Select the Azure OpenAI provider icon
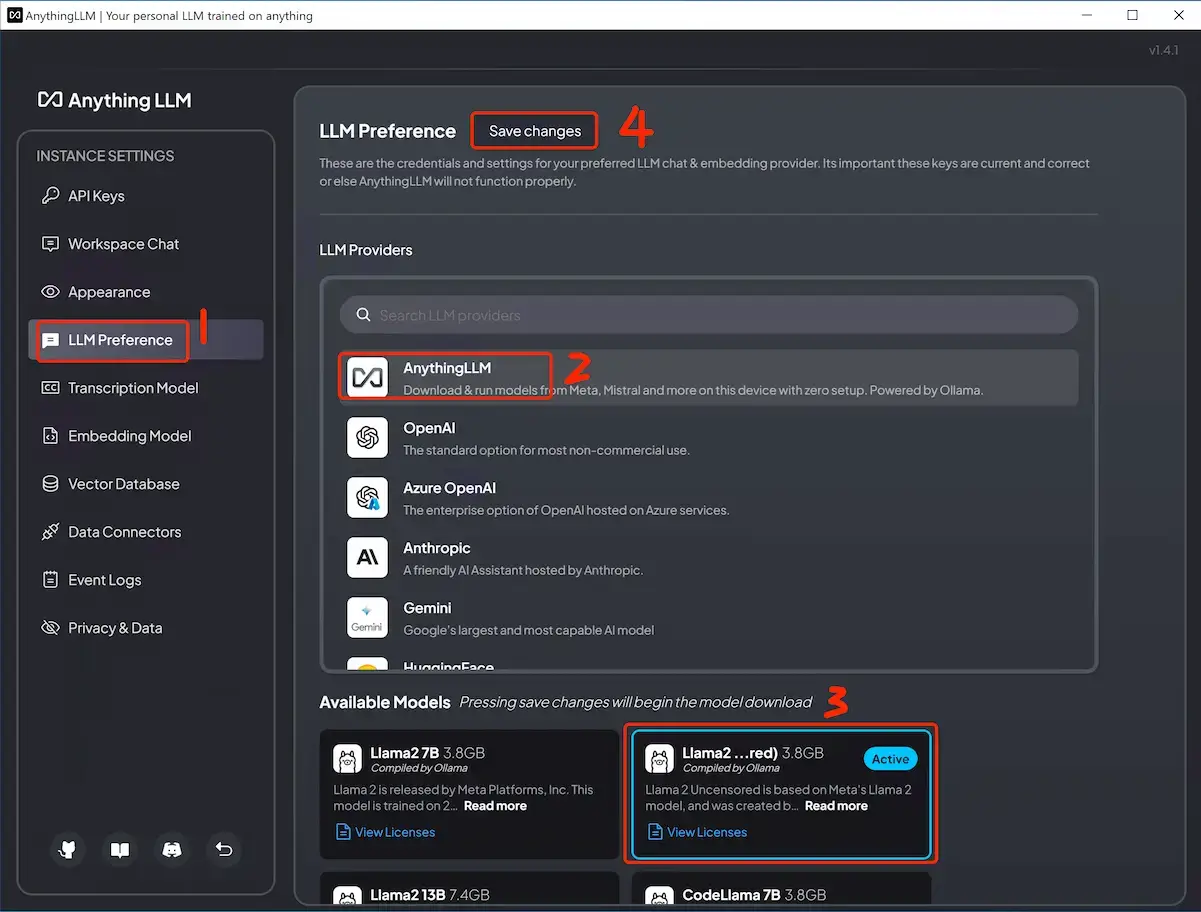This screenshot has height=912, width=1201. point(367,498)
